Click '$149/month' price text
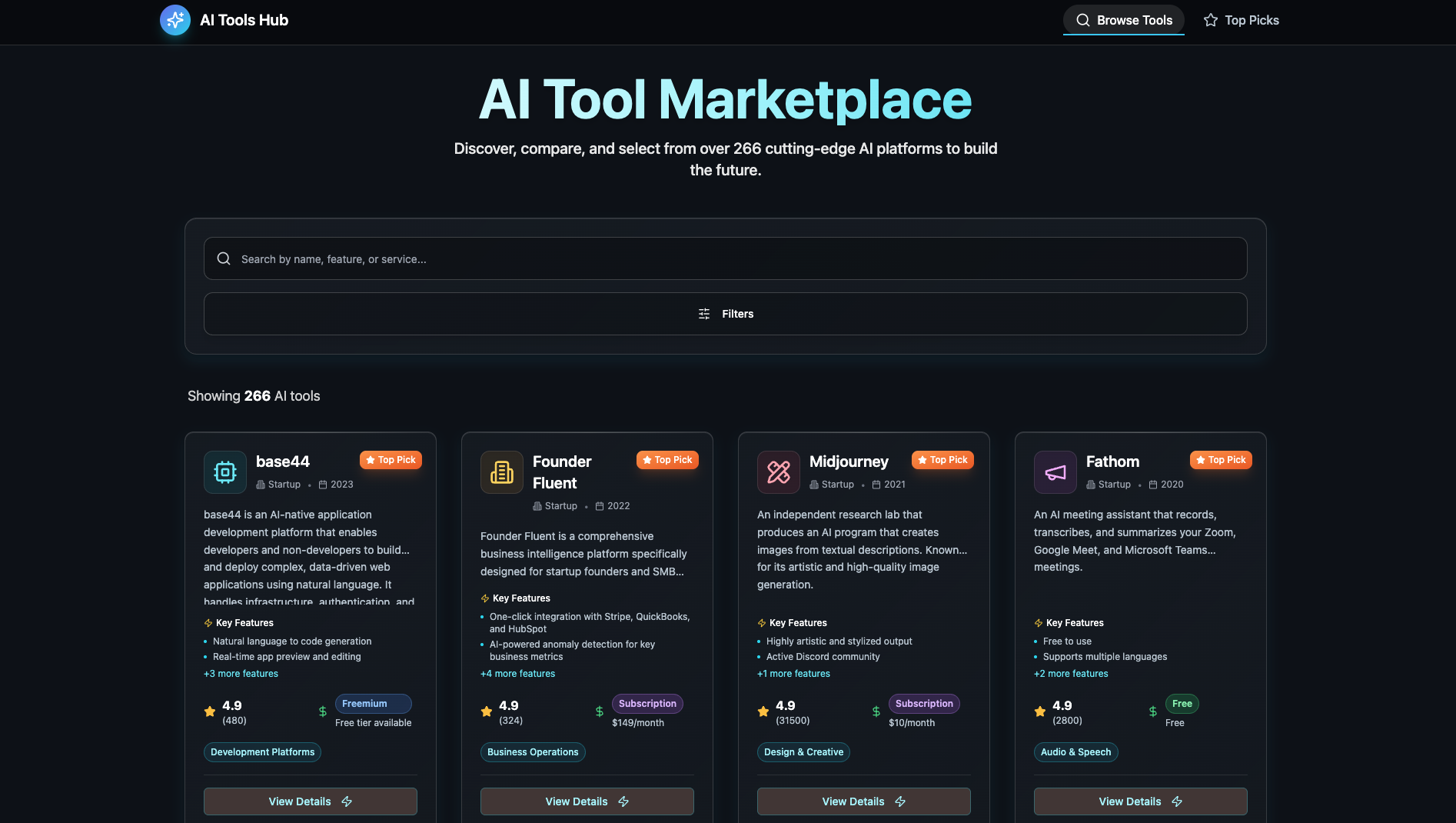The height and width of the screenshot is (823, 1456). [638, 723]
